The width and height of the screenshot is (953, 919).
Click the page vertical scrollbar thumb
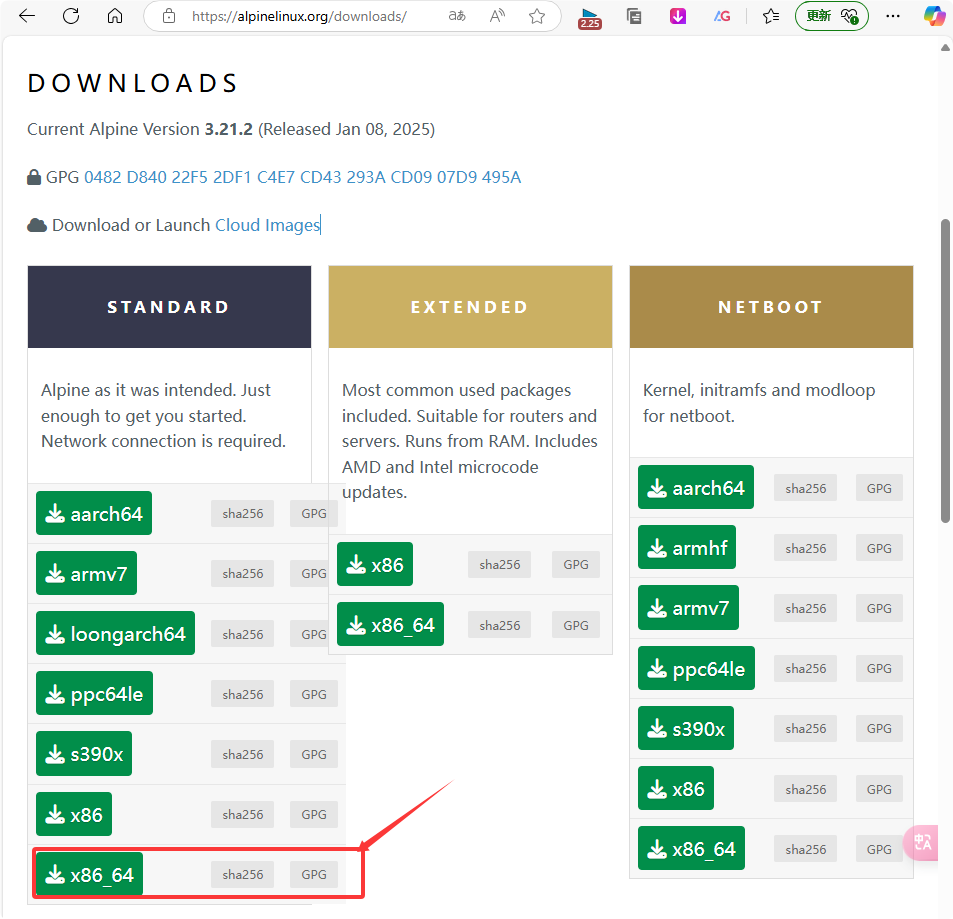pos(945,371)
